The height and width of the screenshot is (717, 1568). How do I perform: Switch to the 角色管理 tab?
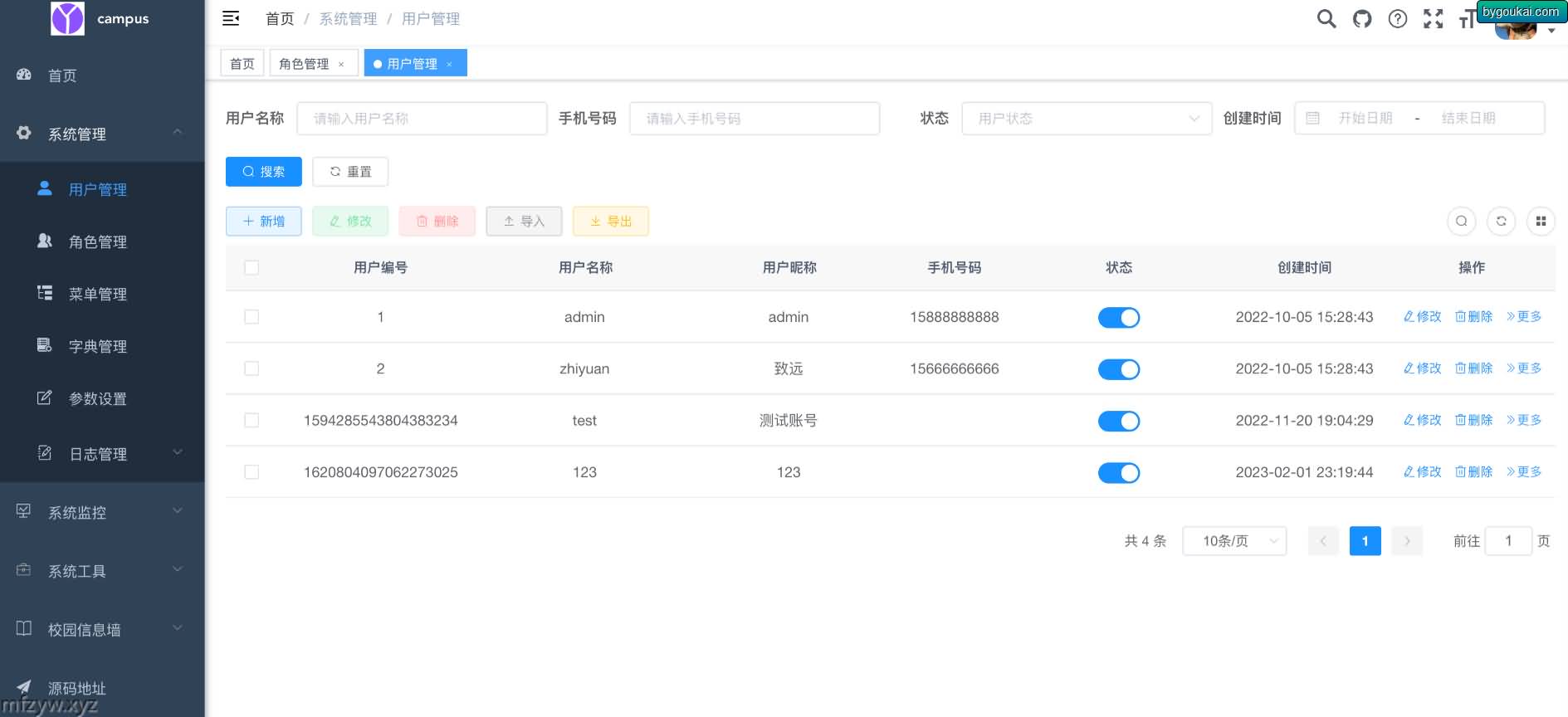coord(305,64)
